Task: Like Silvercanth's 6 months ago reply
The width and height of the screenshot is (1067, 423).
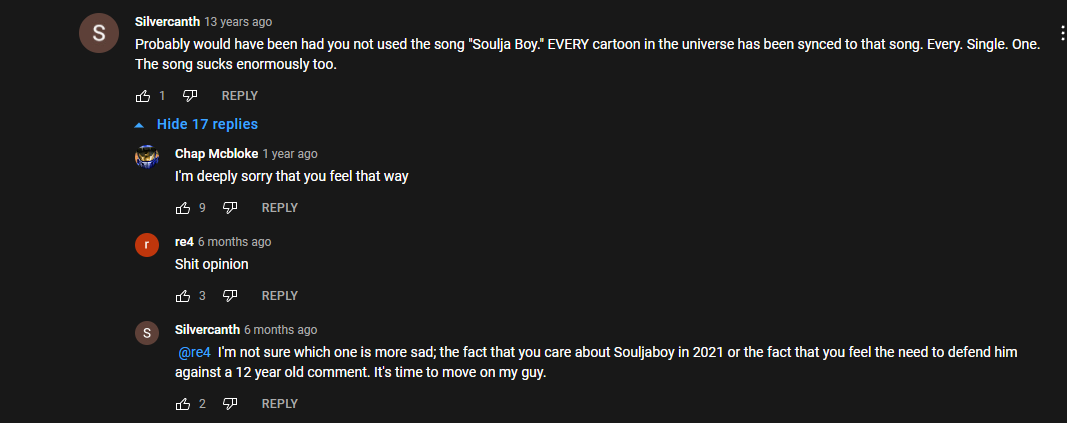Action: (x=183, y=404)
